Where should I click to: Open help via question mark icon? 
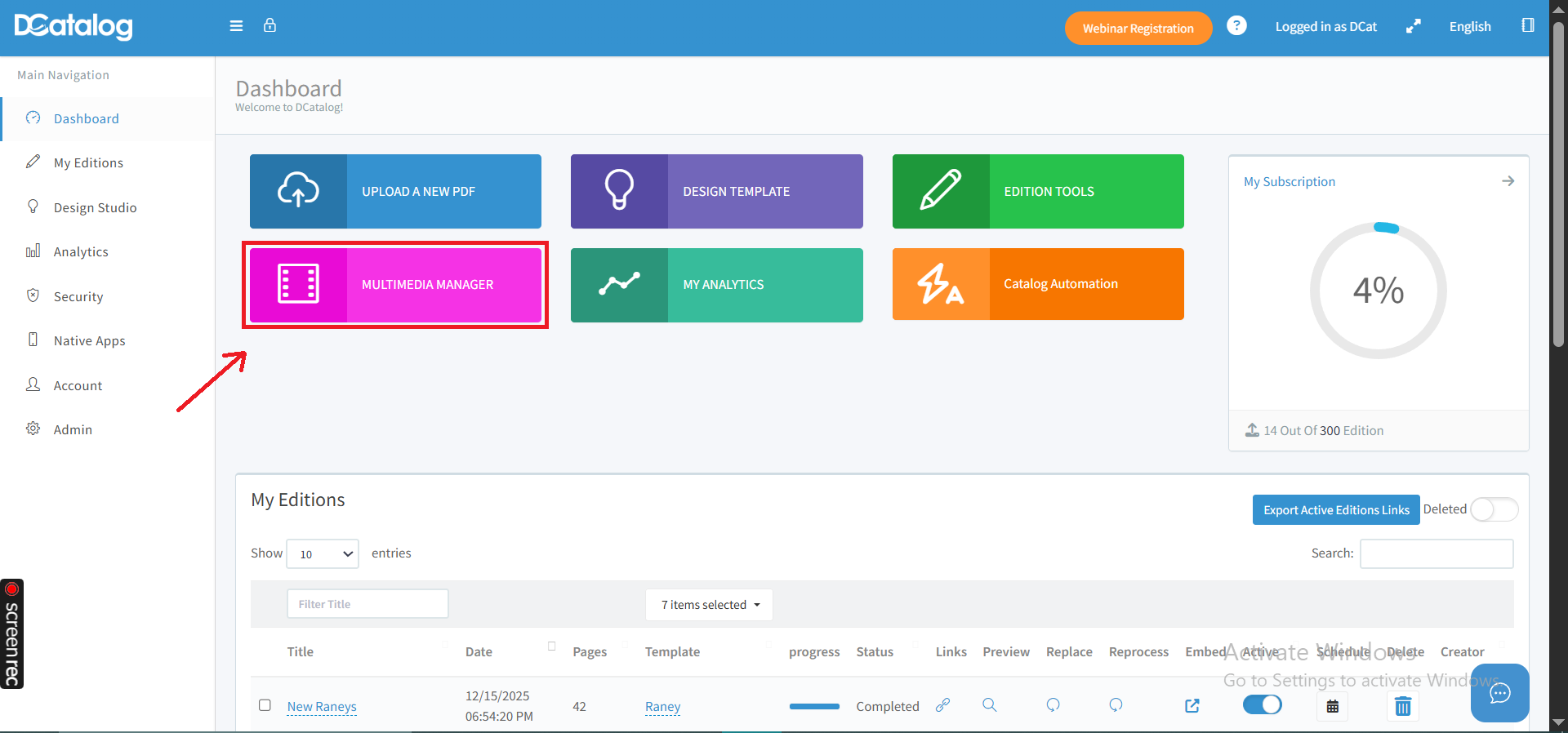pos(1236,26)
